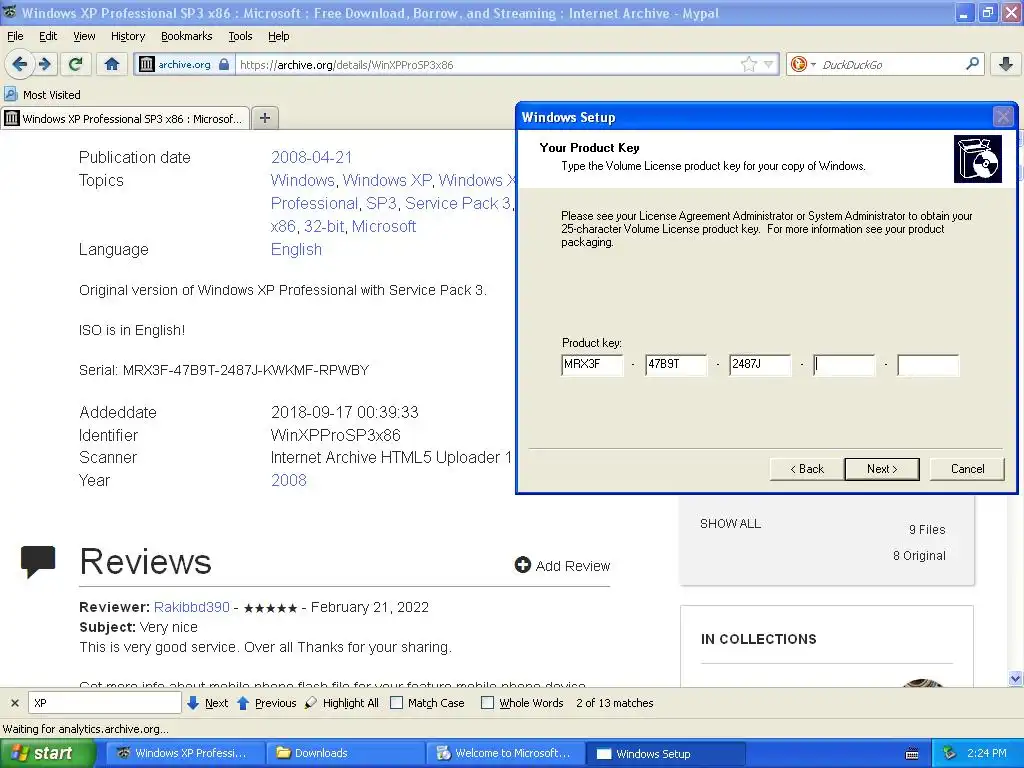Open the History menu
1024x768 pixels.
click(128, 36)
